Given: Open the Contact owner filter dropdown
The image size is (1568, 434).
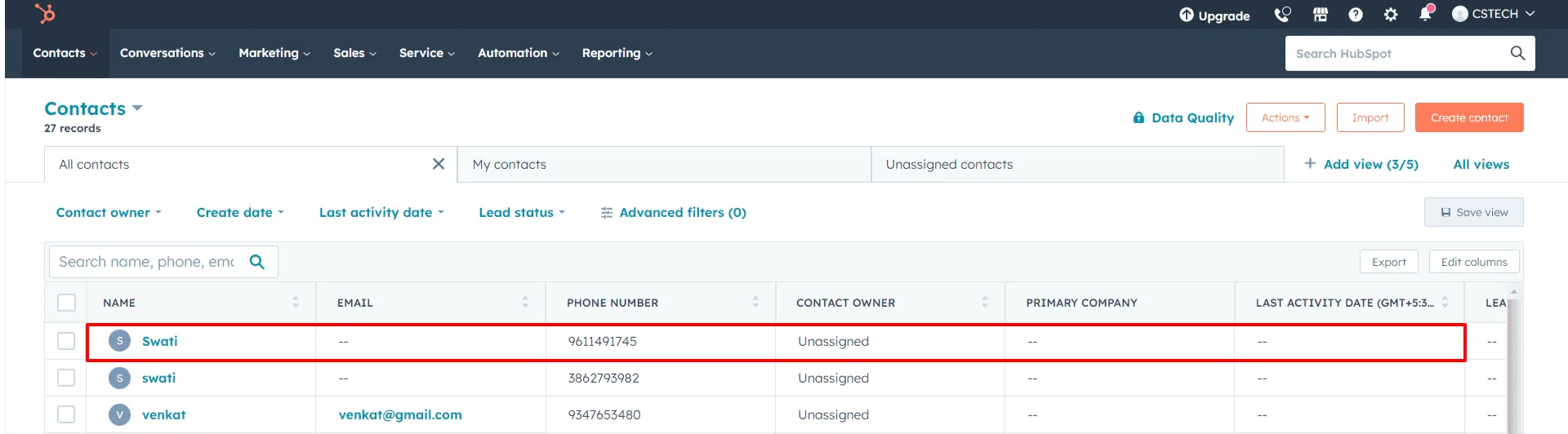Looking at the screenshot, I should click(109, 212).
